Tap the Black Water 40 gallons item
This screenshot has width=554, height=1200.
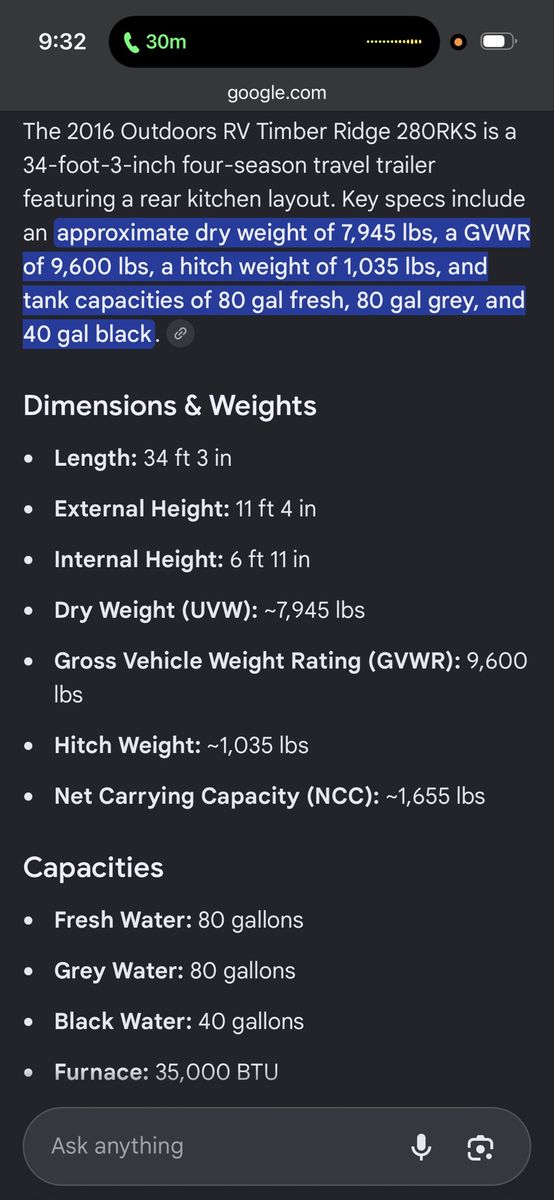click(179, 1021)
